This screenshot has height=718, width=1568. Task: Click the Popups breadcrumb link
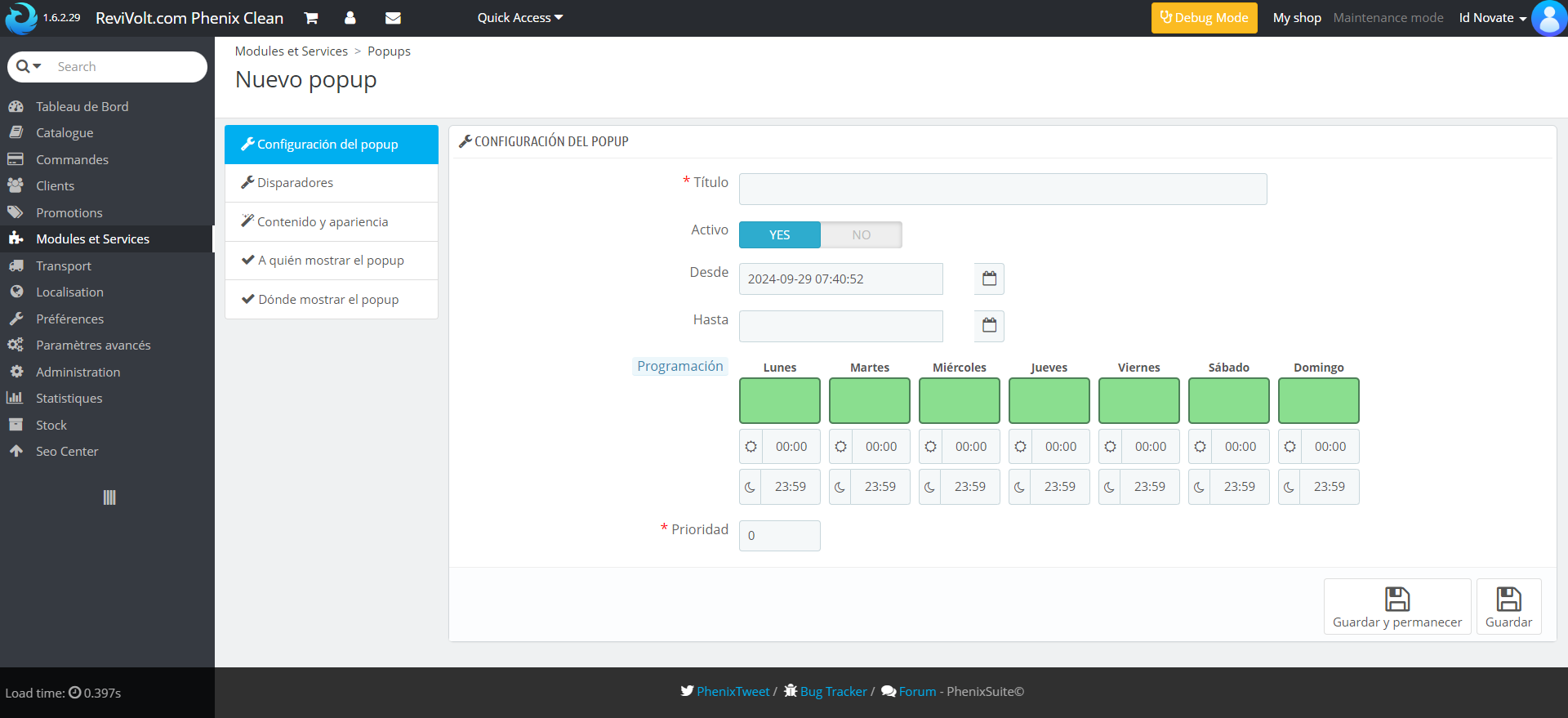389,51
